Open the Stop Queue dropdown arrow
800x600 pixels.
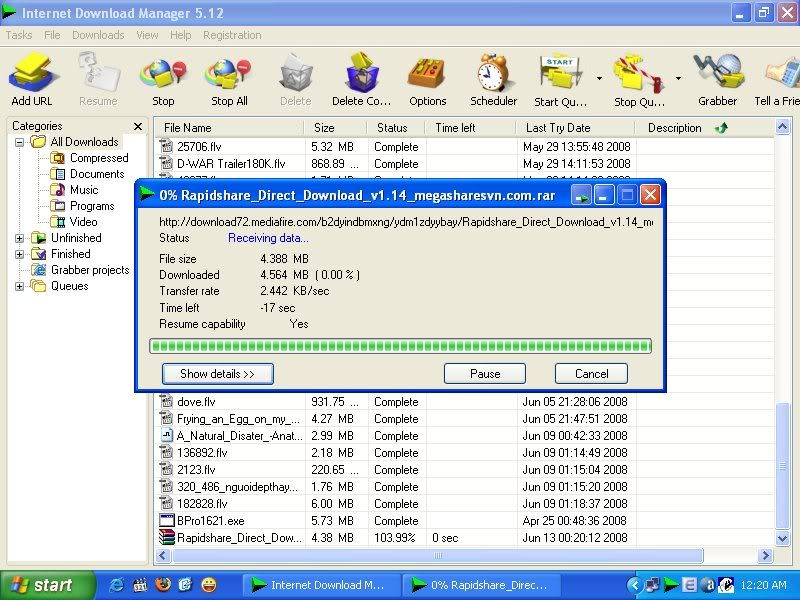point(678,78)
